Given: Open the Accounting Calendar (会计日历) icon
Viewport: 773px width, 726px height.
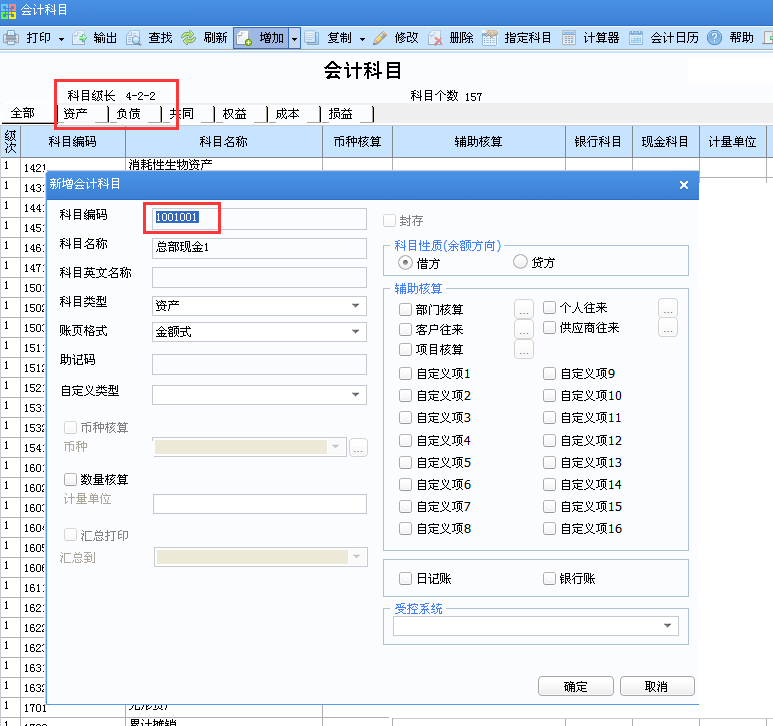Looking at the screenshot, I should coord(636,38).
